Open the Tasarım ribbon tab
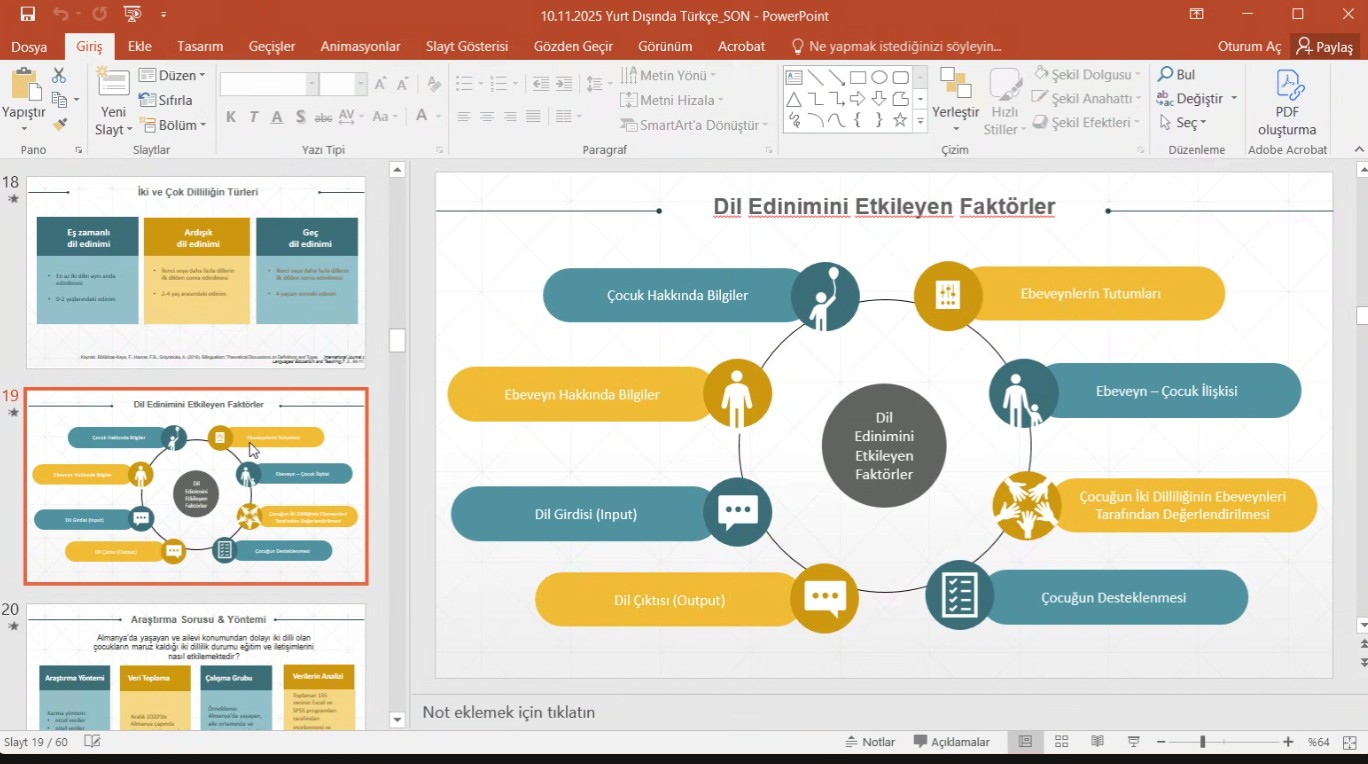Image resolution: width=1368 pixels, height=764 pixels. pos(200,46)
